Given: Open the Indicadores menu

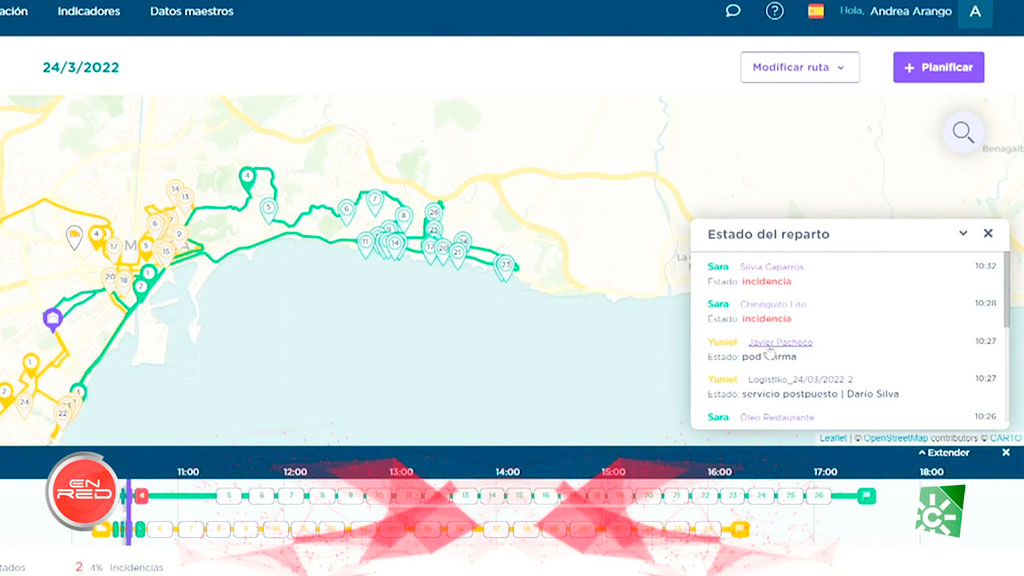Looking at the screenshot, I should [x=89, y=11].
